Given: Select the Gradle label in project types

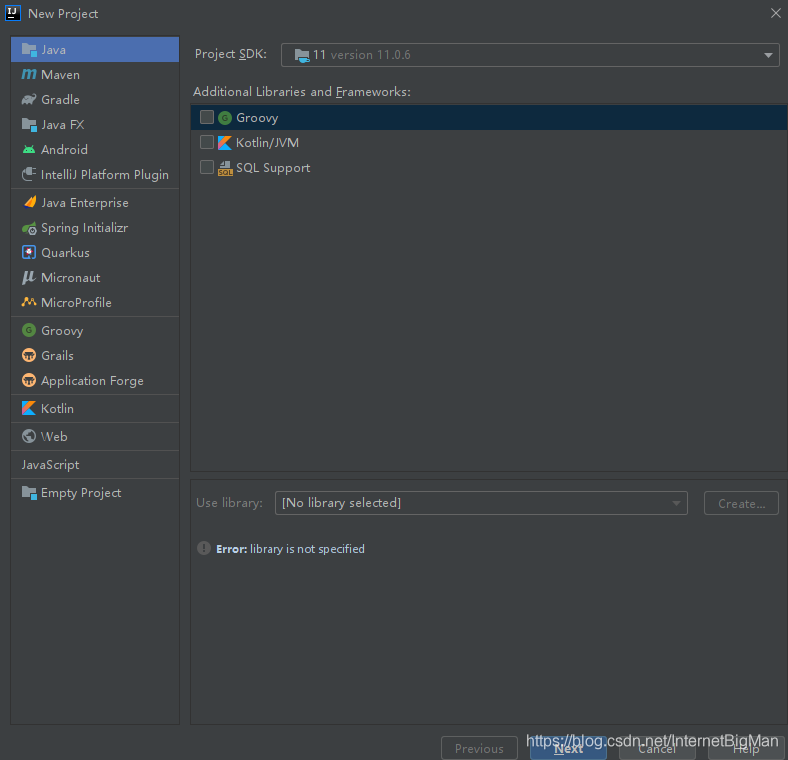Looking at the screenshot, I should click(60, 100).
